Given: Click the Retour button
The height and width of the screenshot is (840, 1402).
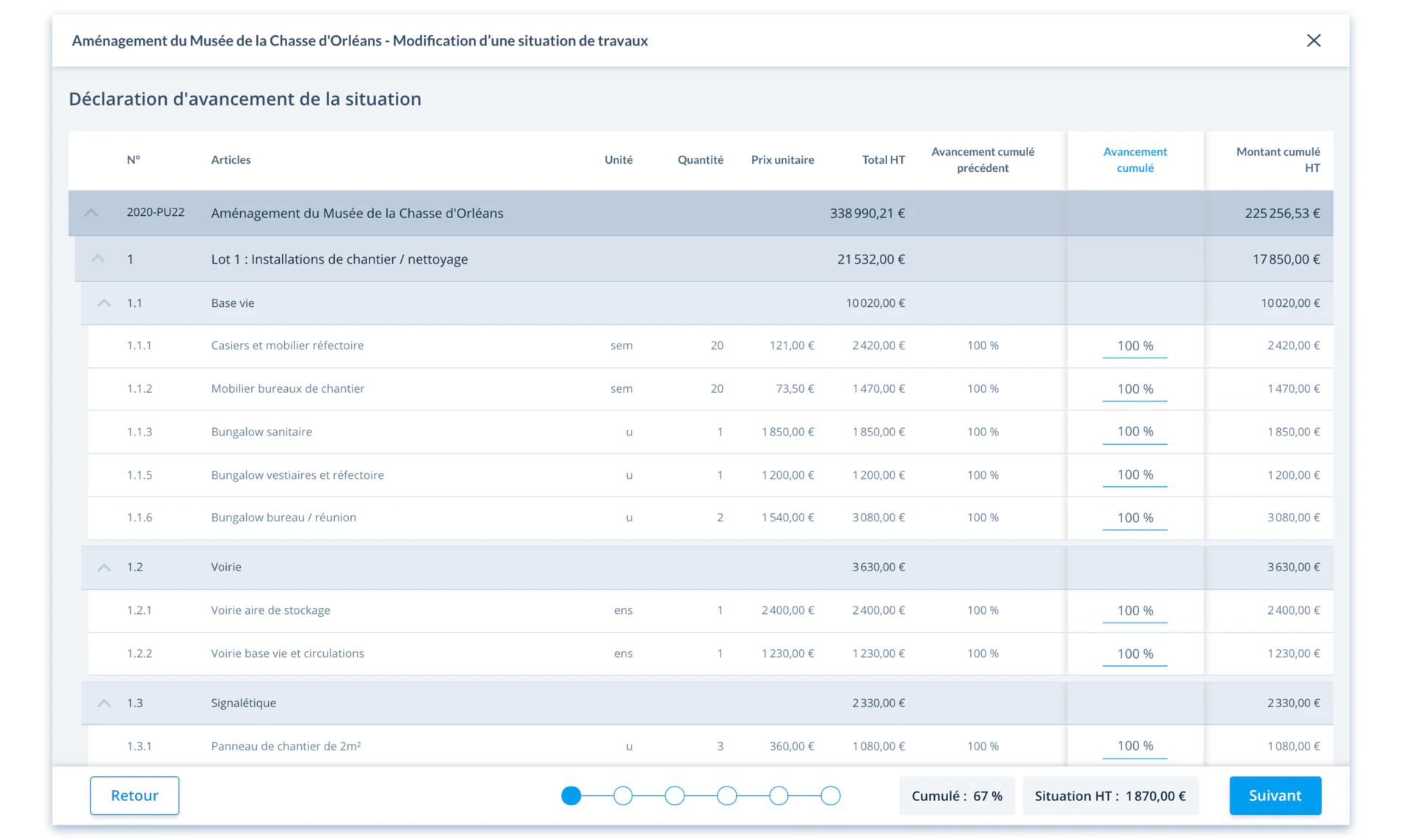Looking at the screenshot, I should click(134, 795).
